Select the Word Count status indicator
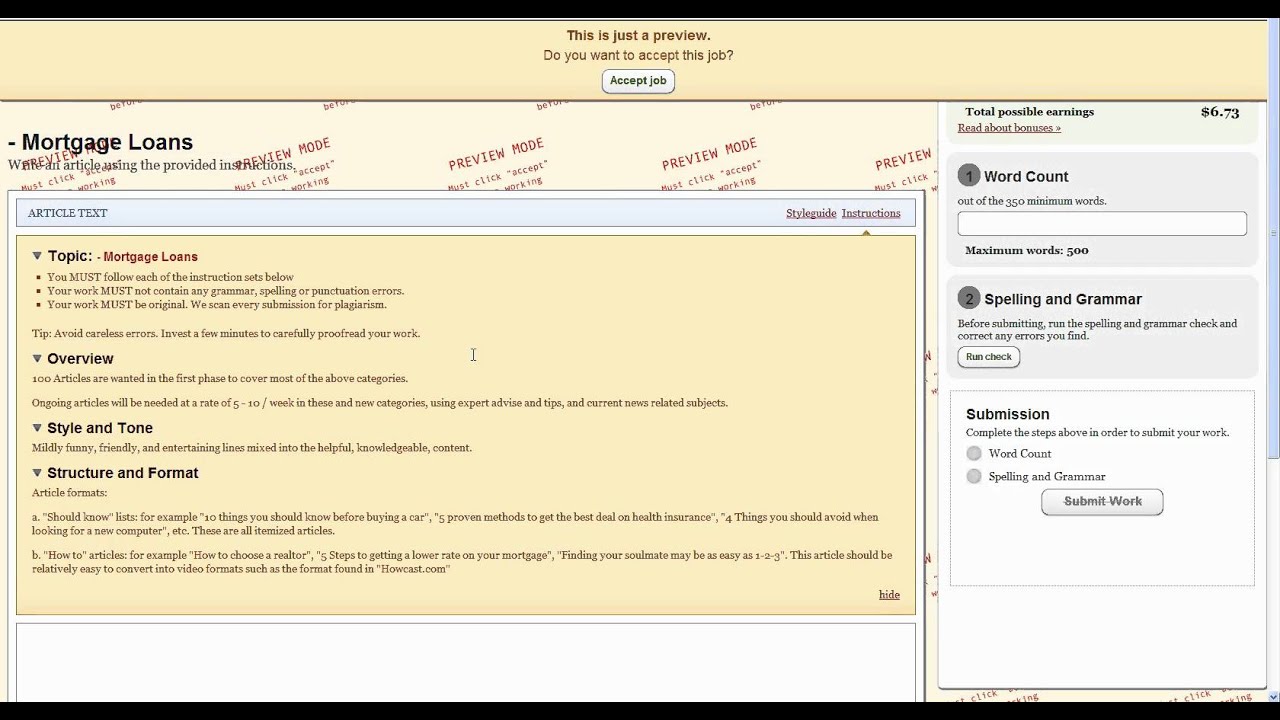Screen dimensions: 1280x720 coord(974,454)
